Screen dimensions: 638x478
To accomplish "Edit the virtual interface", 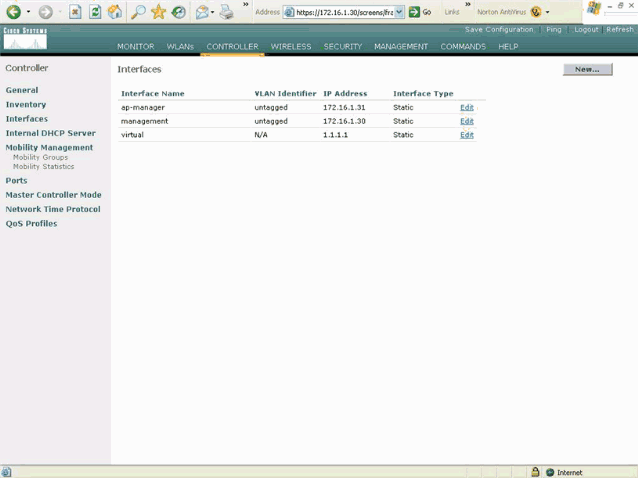I will [467, 135].
